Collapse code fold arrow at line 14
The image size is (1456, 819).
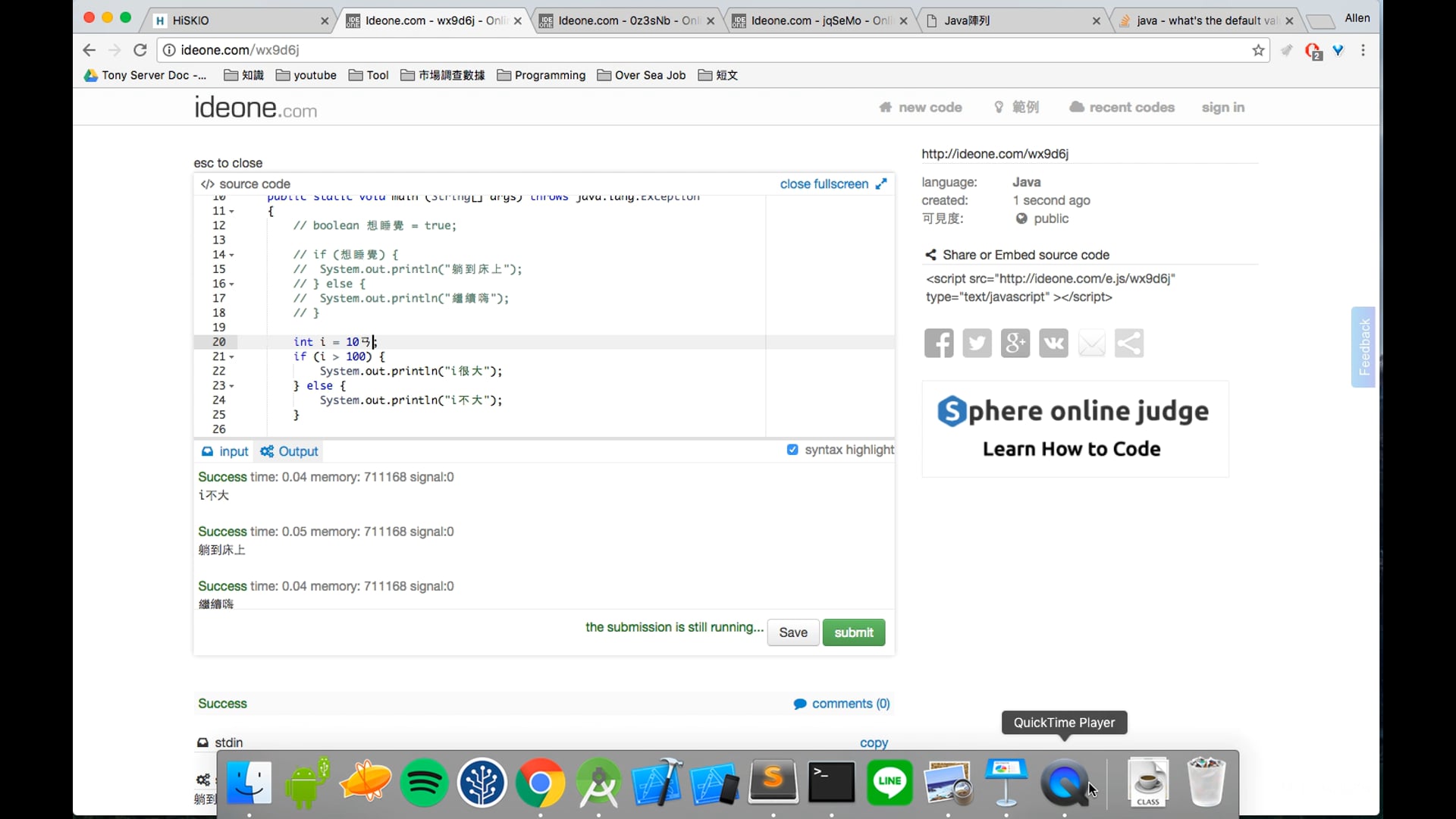coord(232,256)
